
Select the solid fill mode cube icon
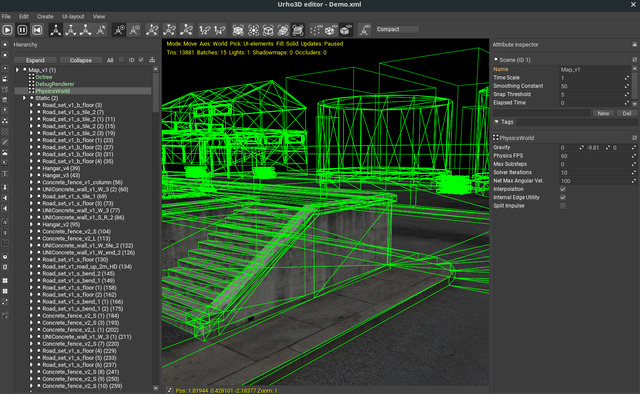coord(345,30)
